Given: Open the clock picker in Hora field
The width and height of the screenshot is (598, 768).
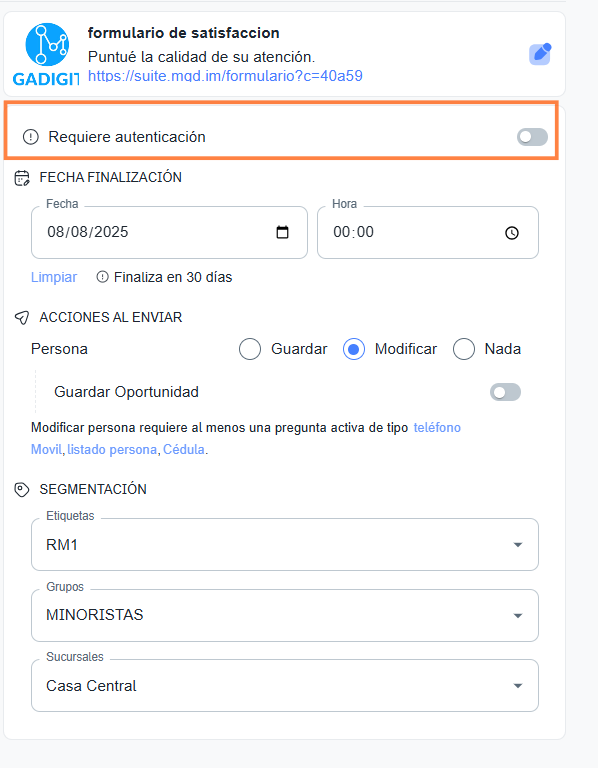Looking at the screenshot, I should coord(512,233).
